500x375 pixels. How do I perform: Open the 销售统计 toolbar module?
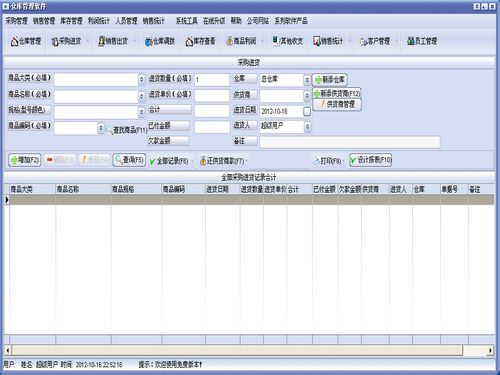tap(328, 41)
